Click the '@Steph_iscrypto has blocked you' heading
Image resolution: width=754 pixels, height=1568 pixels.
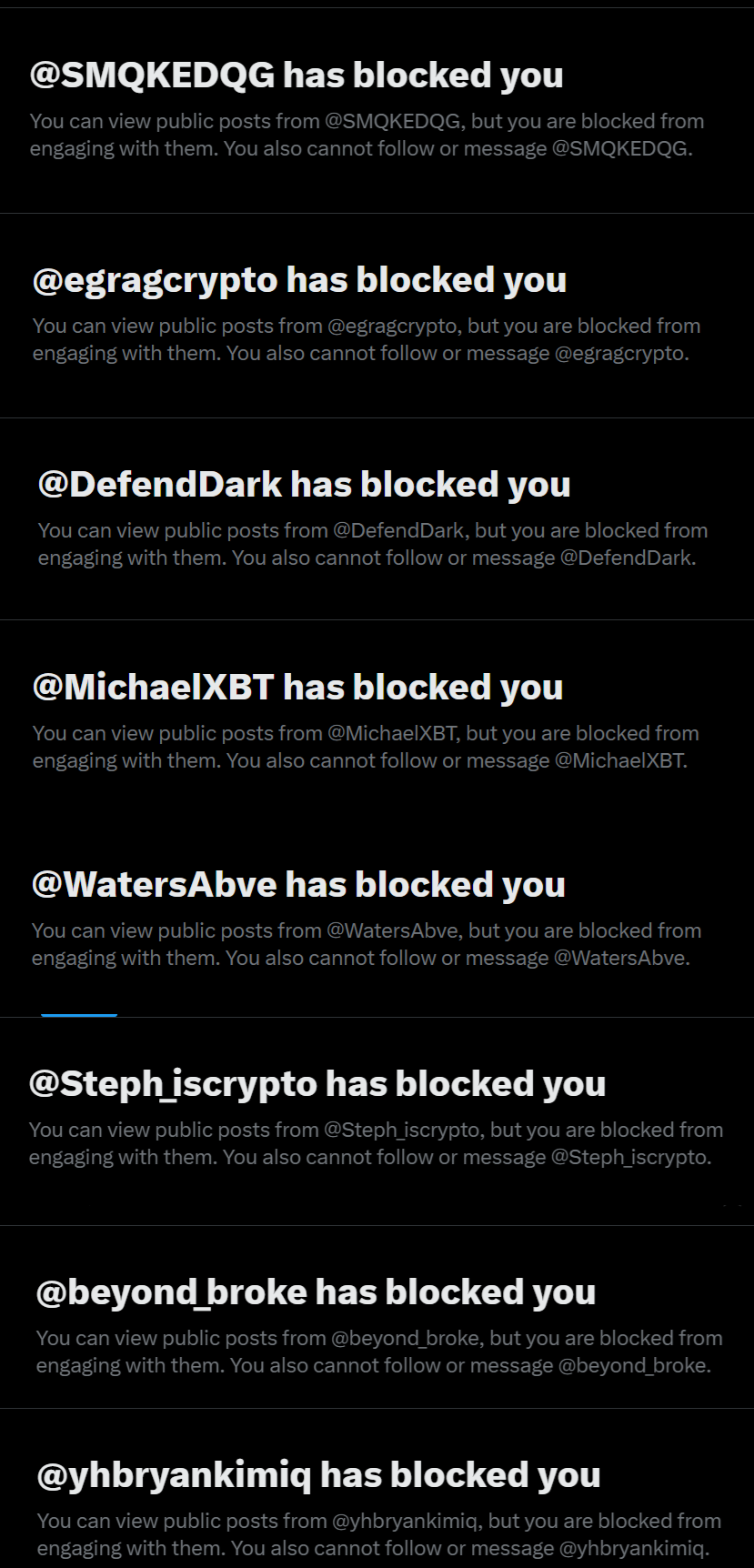coord(317,1084)
